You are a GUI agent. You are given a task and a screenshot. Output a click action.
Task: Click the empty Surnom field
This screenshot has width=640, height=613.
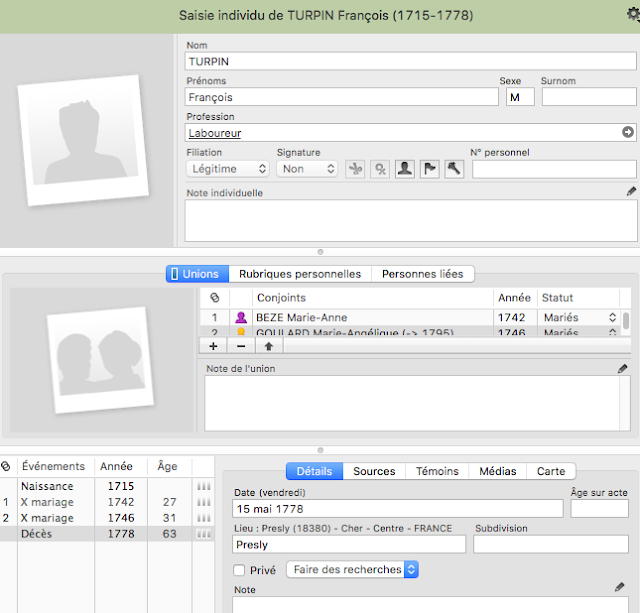[589, 97]
